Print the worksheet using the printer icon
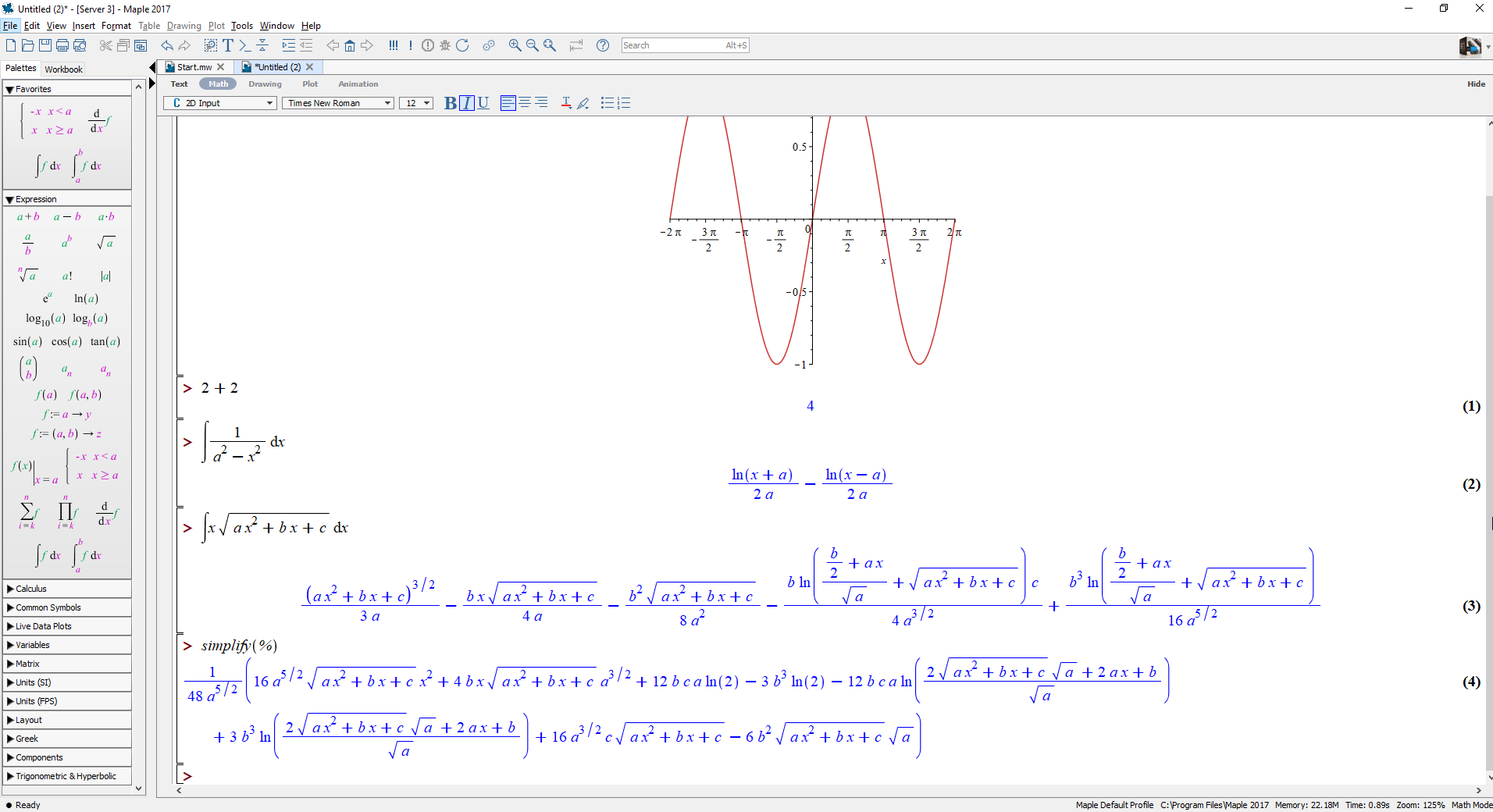 coord(62,45)
